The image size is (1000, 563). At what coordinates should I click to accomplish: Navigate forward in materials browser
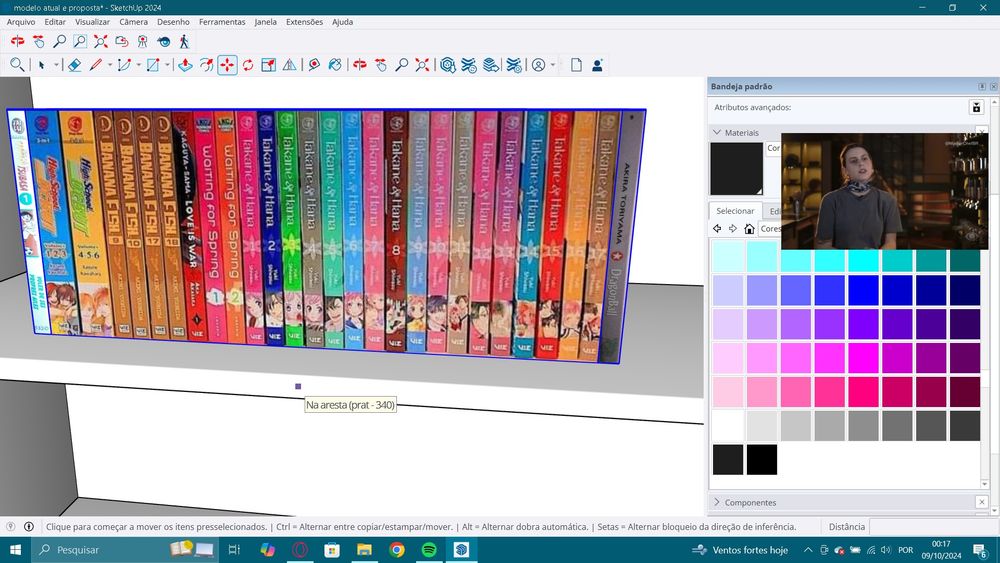point(733,228)
